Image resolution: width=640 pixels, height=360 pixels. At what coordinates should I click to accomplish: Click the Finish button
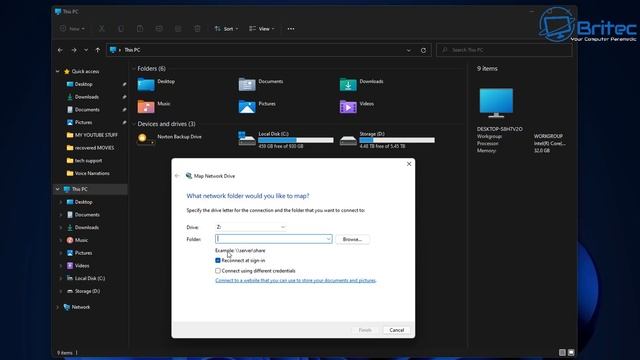[365, 330]
